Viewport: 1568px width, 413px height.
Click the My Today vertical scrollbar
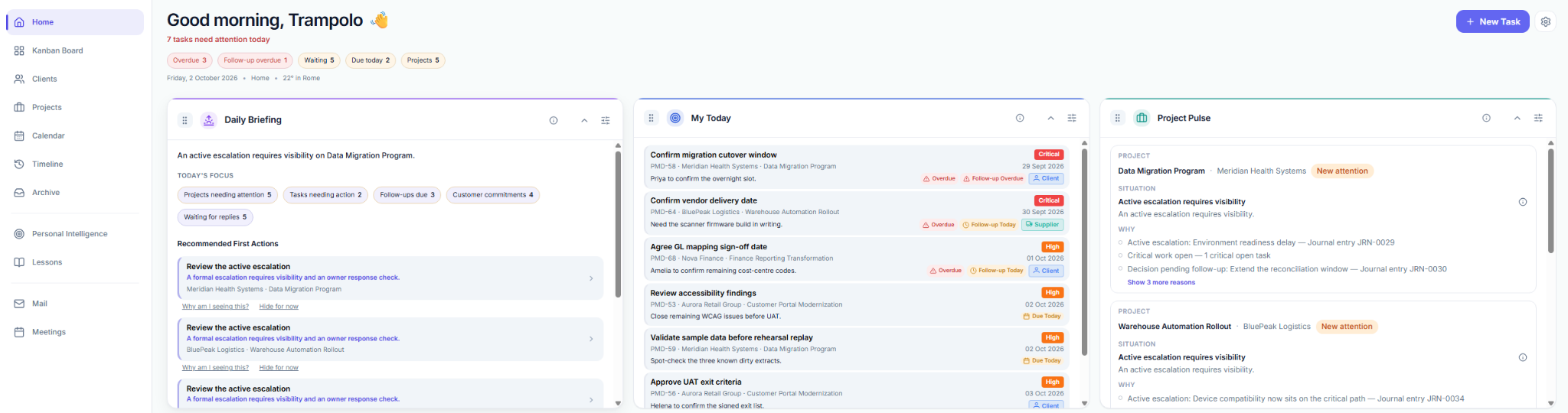1084,252
